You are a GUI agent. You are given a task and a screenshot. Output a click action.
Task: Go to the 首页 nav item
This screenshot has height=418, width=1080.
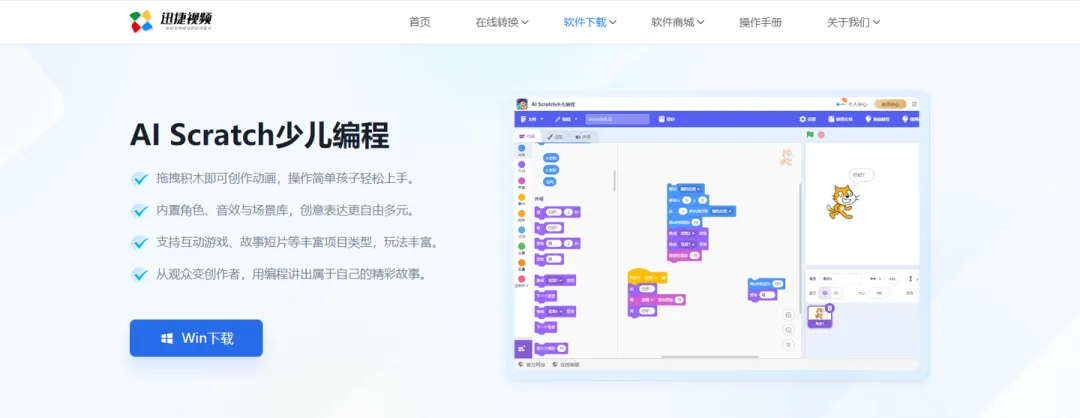coord(419,22)
